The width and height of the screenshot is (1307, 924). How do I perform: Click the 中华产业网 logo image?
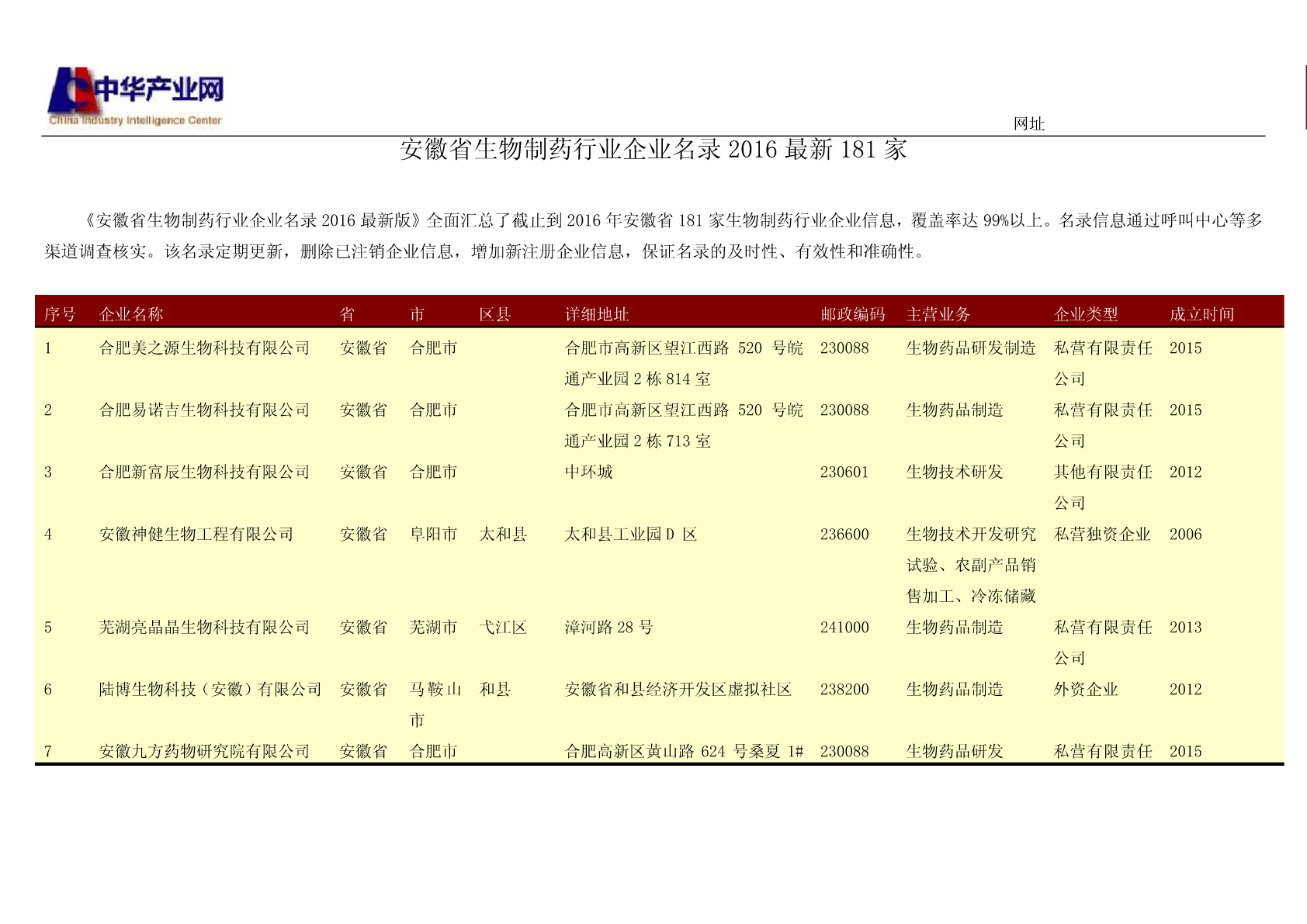pos(136,97)
